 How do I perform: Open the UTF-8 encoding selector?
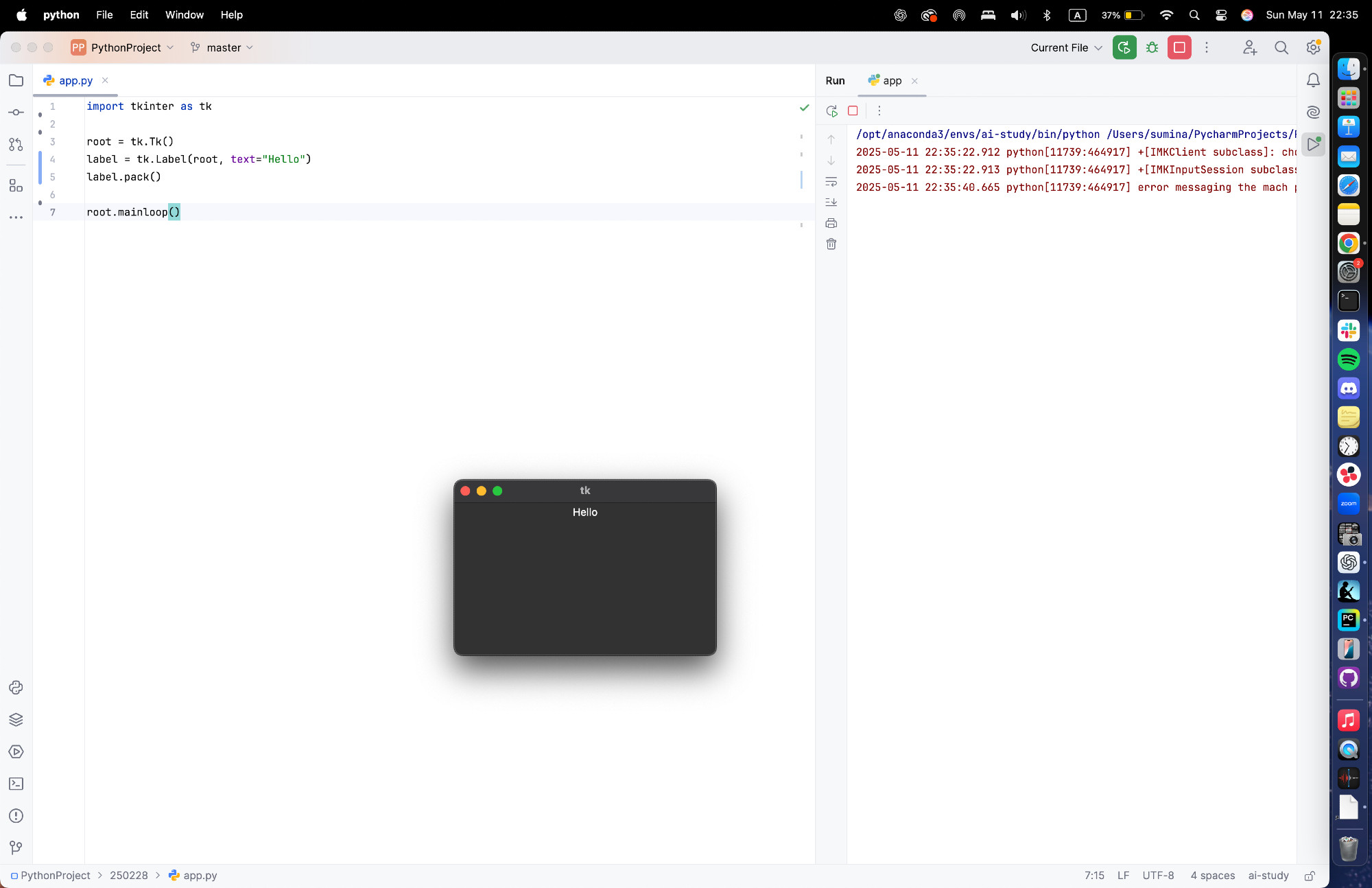point(1158,876)
